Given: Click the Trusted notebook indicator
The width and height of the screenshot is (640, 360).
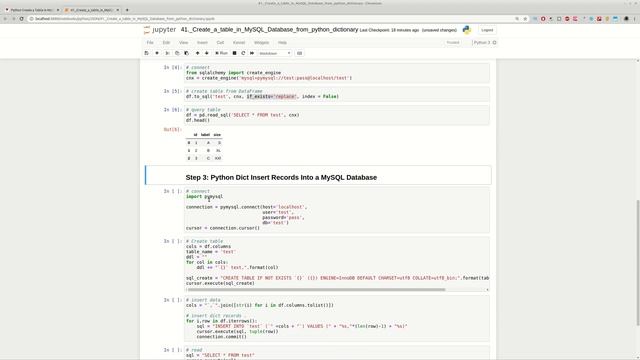Looking at the screenshot, I should coord(453,42).
